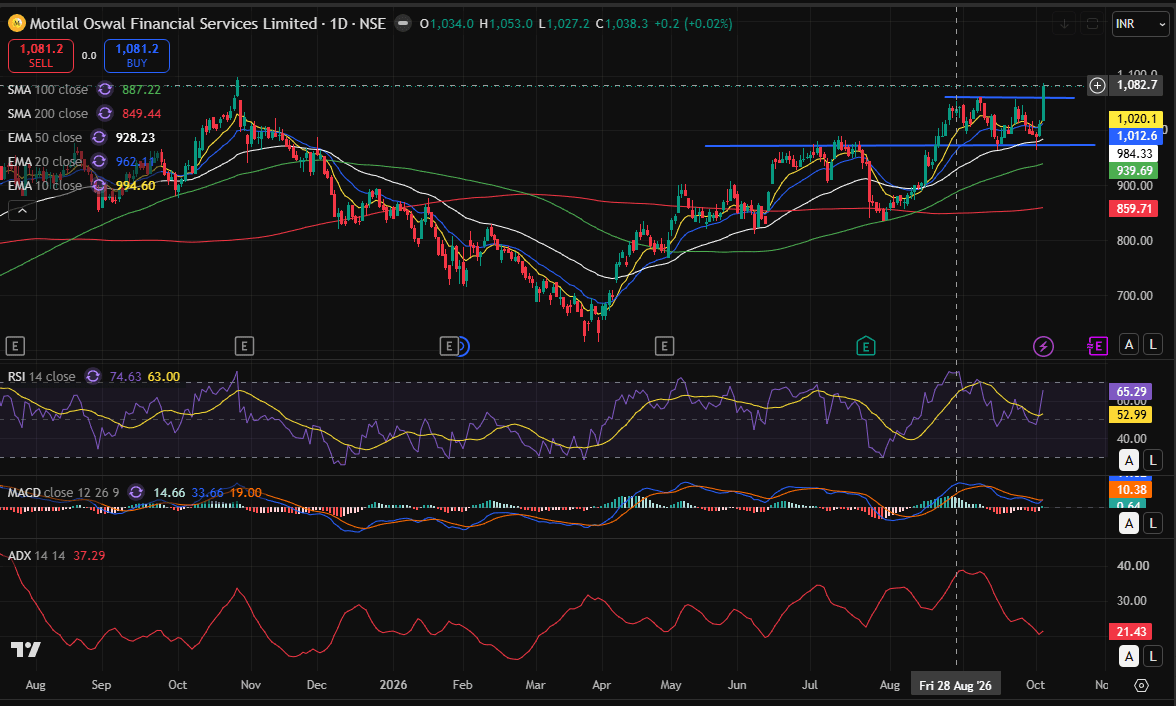Click the MACD close 12 26 9 label
Image resolution: width=1176 pixels, height=706 pixels.
[63, 493]
